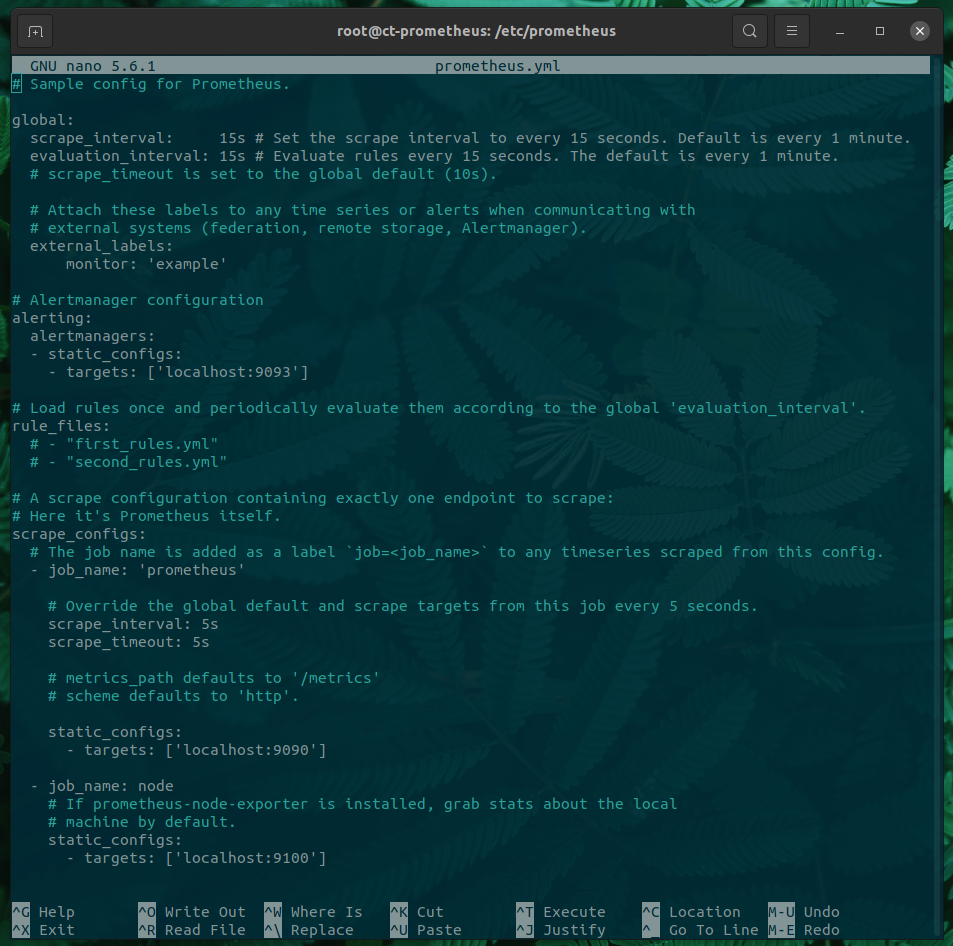The height and width of the screenshot is (946, 953).
Task: Click the window title root@ct-prometheus
Action: [476, 31]
